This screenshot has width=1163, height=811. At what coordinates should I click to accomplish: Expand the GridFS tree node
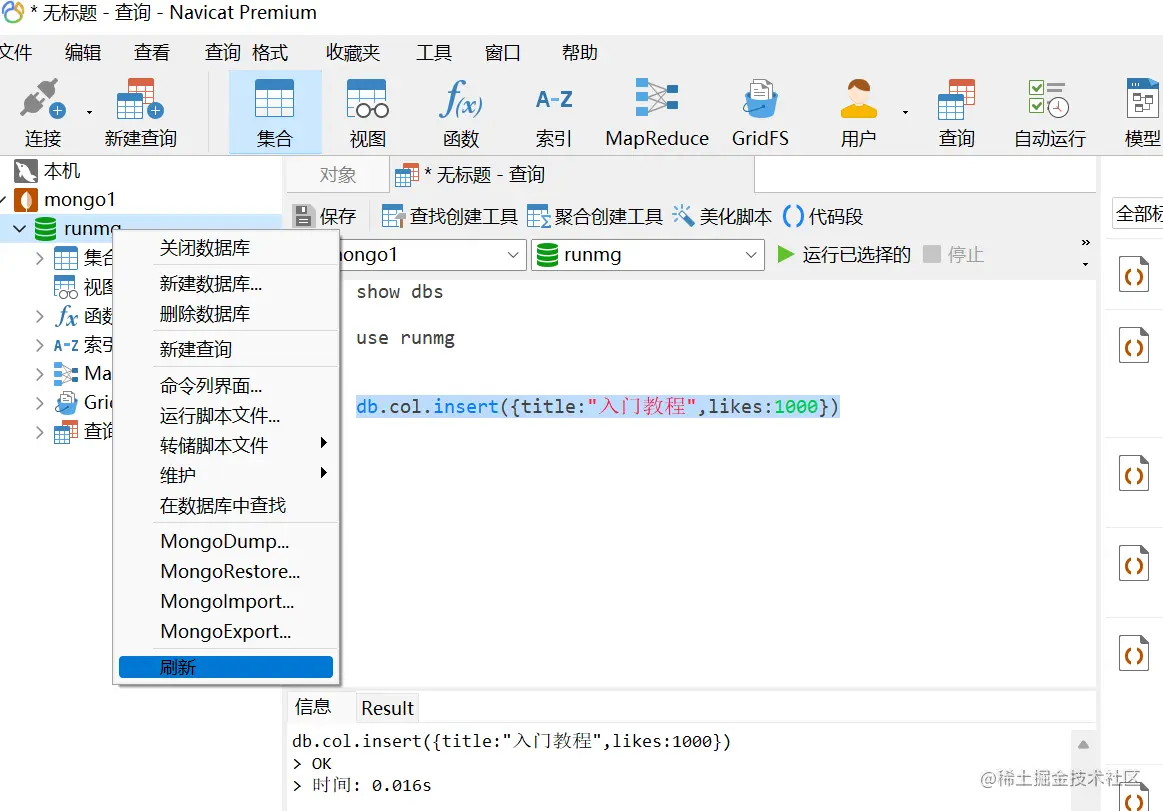tap(39, 403)
